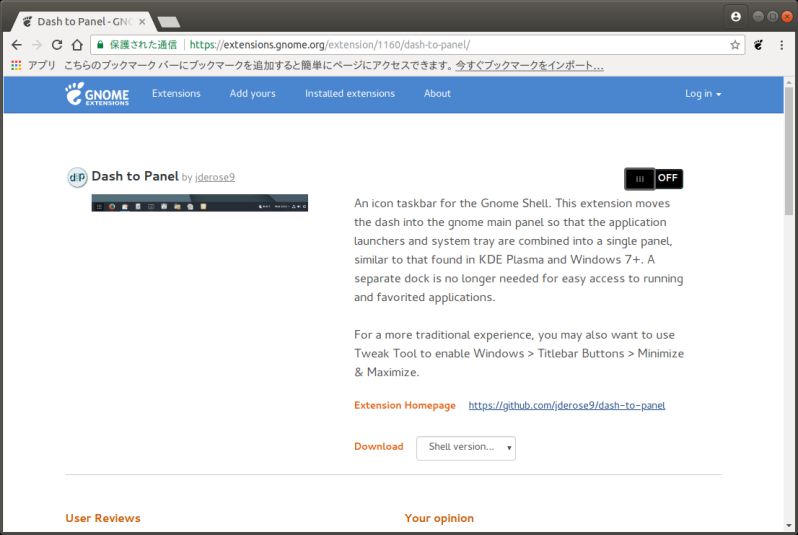Image resolution: width=798 pixels, height=535 pixels.
Task: Open the Dash to Panel screenshot thumbnail
Action: (200, 203)
